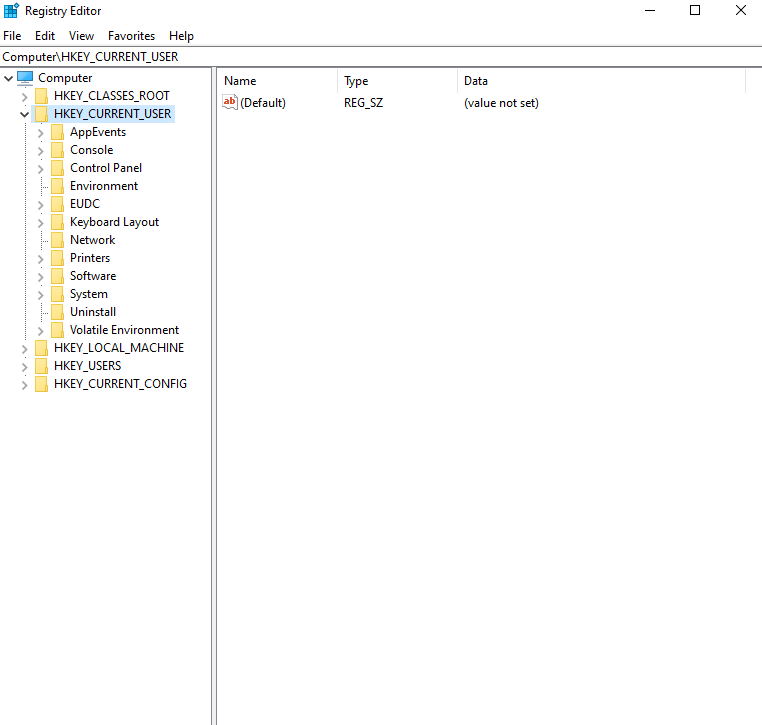
Task: Click the REG_SZ type cell
Action: pos(364,103)
